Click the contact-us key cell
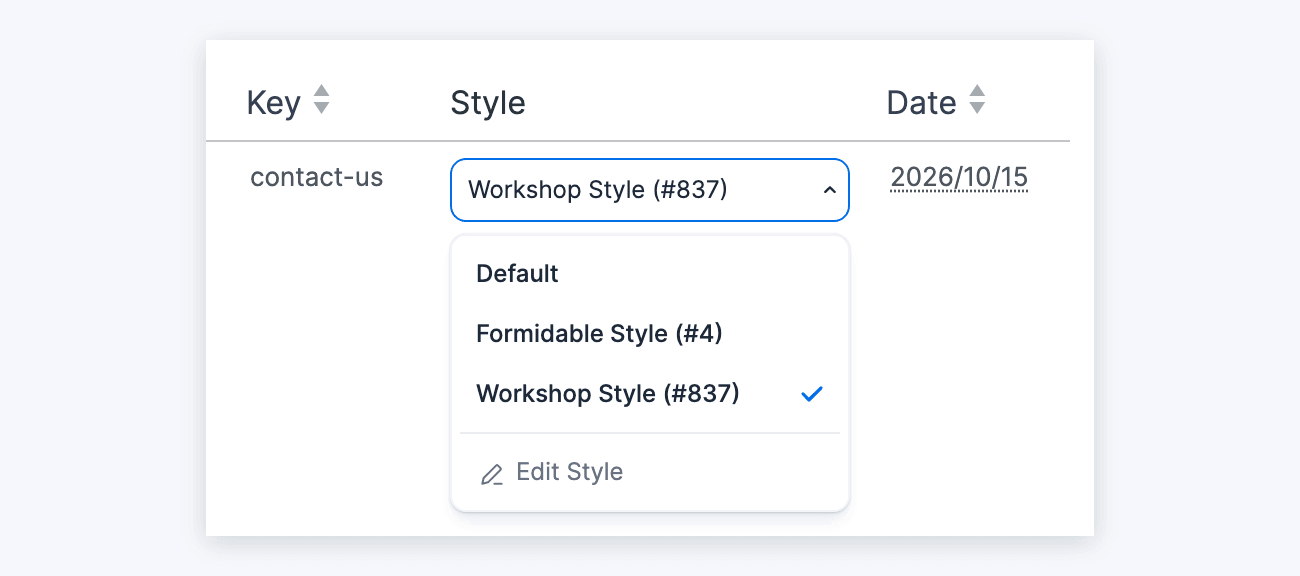This screenshot has width=1300, height=576. tap(317, 177)
